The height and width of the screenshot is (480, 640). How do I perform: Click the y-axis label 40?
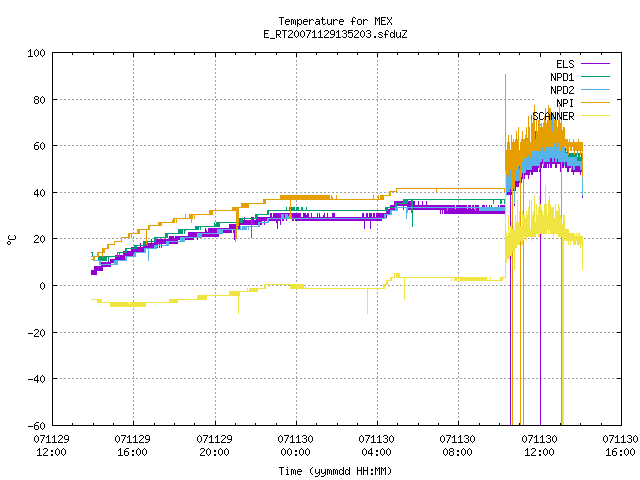point(39,193)
